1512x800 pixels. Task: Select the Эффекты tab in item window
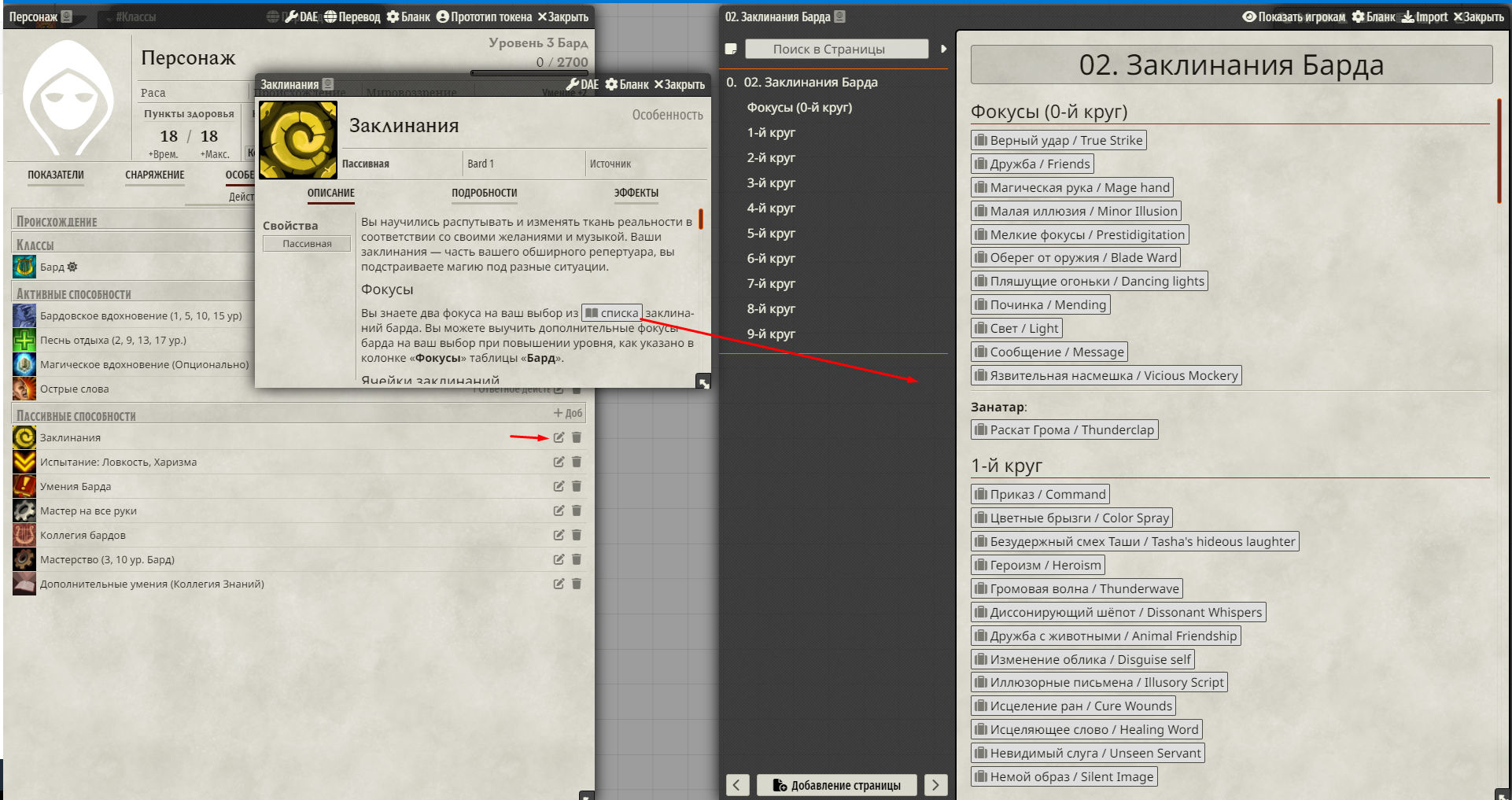[636, 193]
